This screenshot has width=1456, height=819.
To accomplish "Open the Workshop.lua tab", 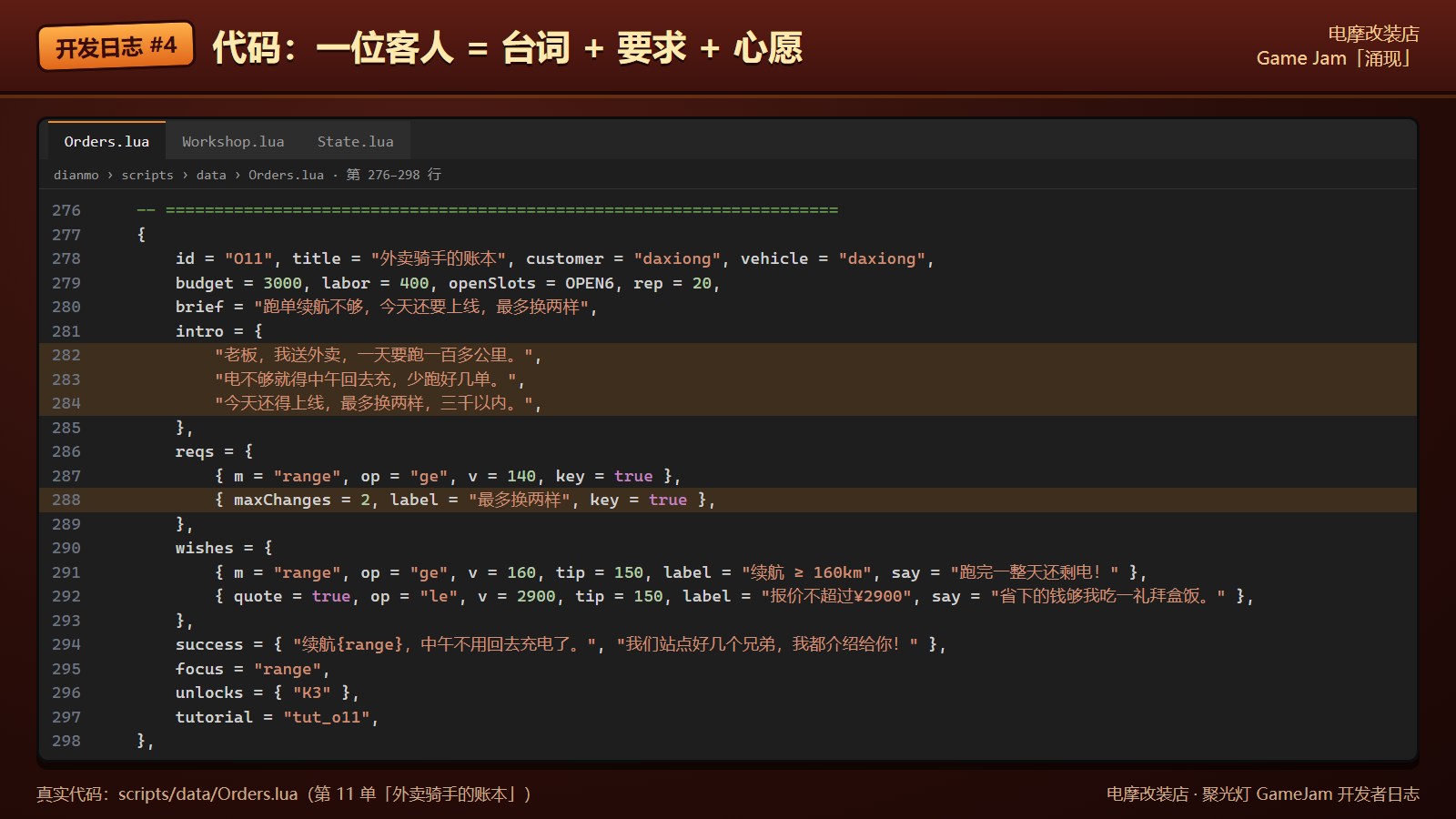I will [x=233, y=141].
